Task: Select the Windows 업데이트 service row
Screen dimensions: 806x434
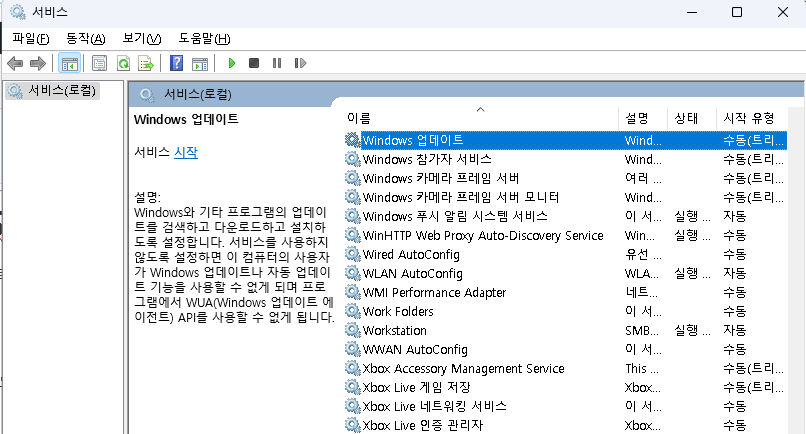Action: [565, 140]
